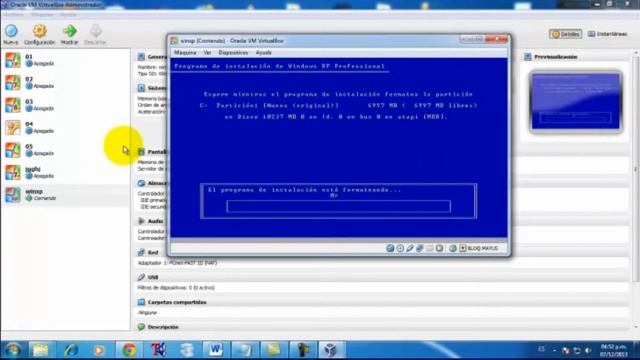Click the volume icon in system tray

pos(588,350)
